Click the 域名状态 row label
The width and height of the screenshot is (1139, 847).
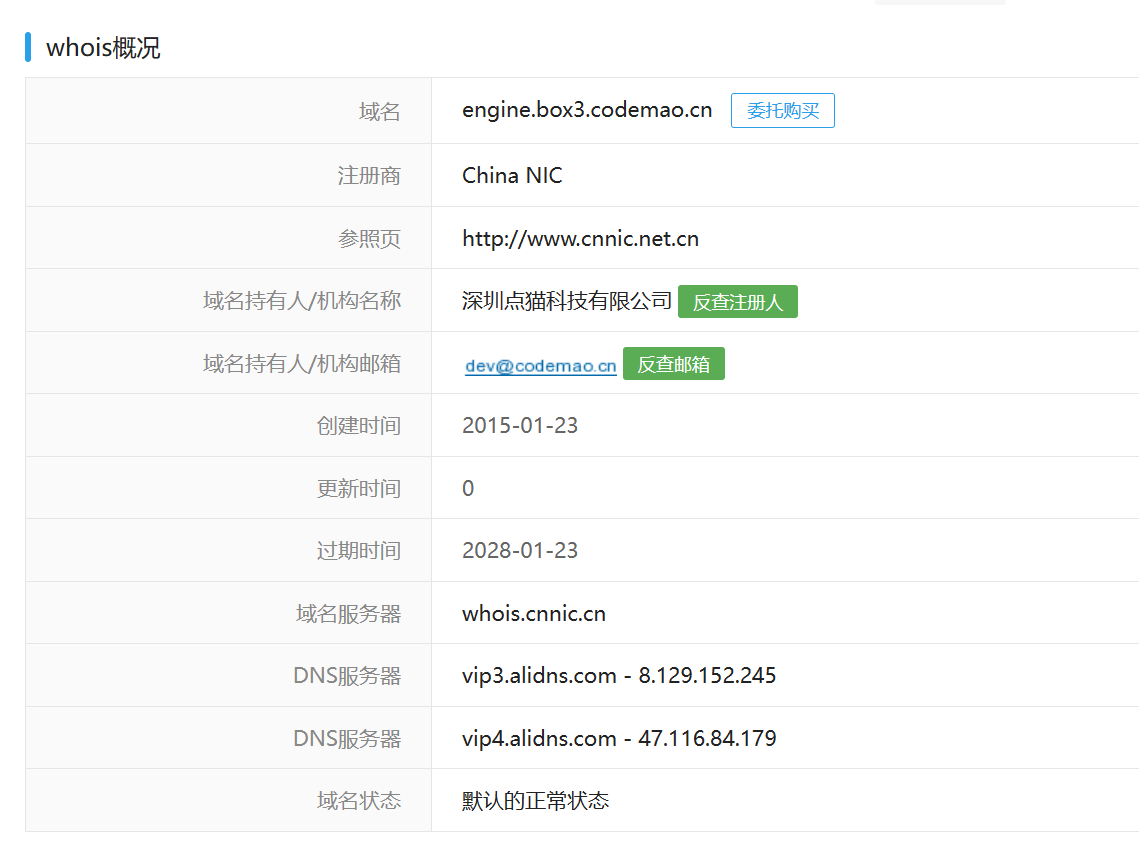[359, 801]
